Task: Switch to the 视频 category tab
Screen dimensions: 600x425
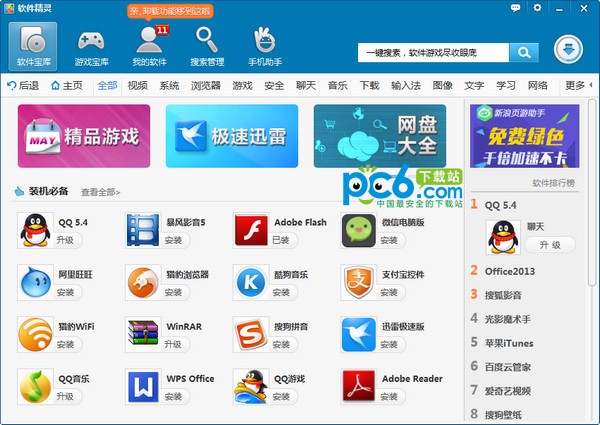Action: click(137, 85)
